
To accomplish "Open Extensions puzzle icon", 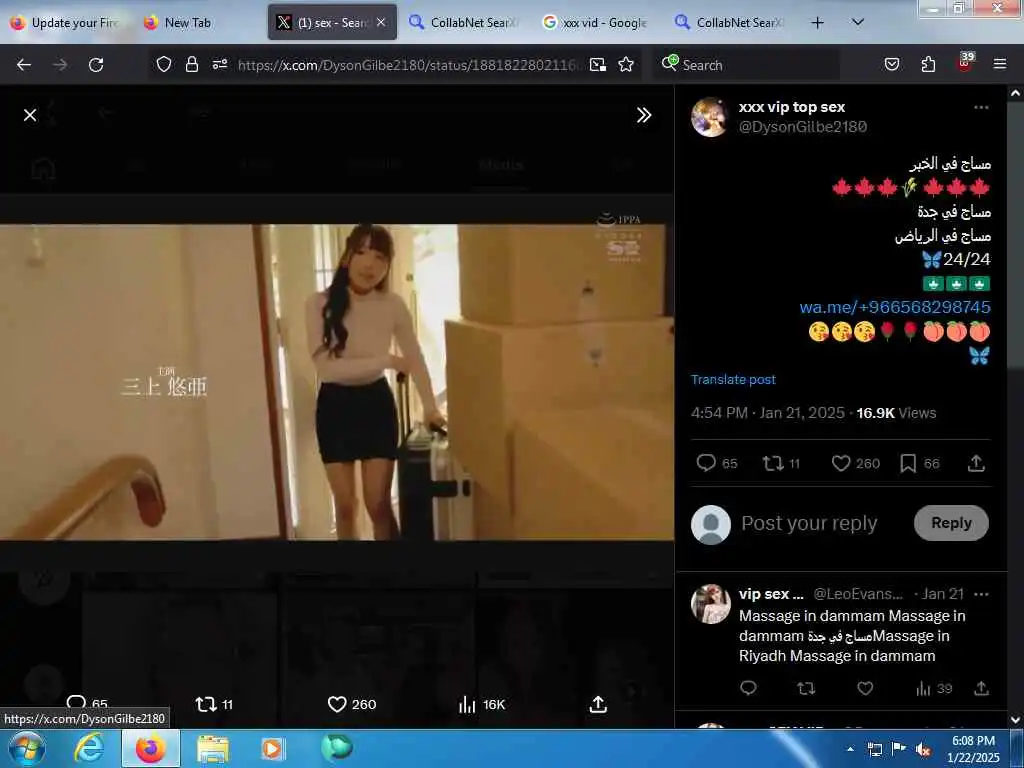I will (x=928, y=64).
